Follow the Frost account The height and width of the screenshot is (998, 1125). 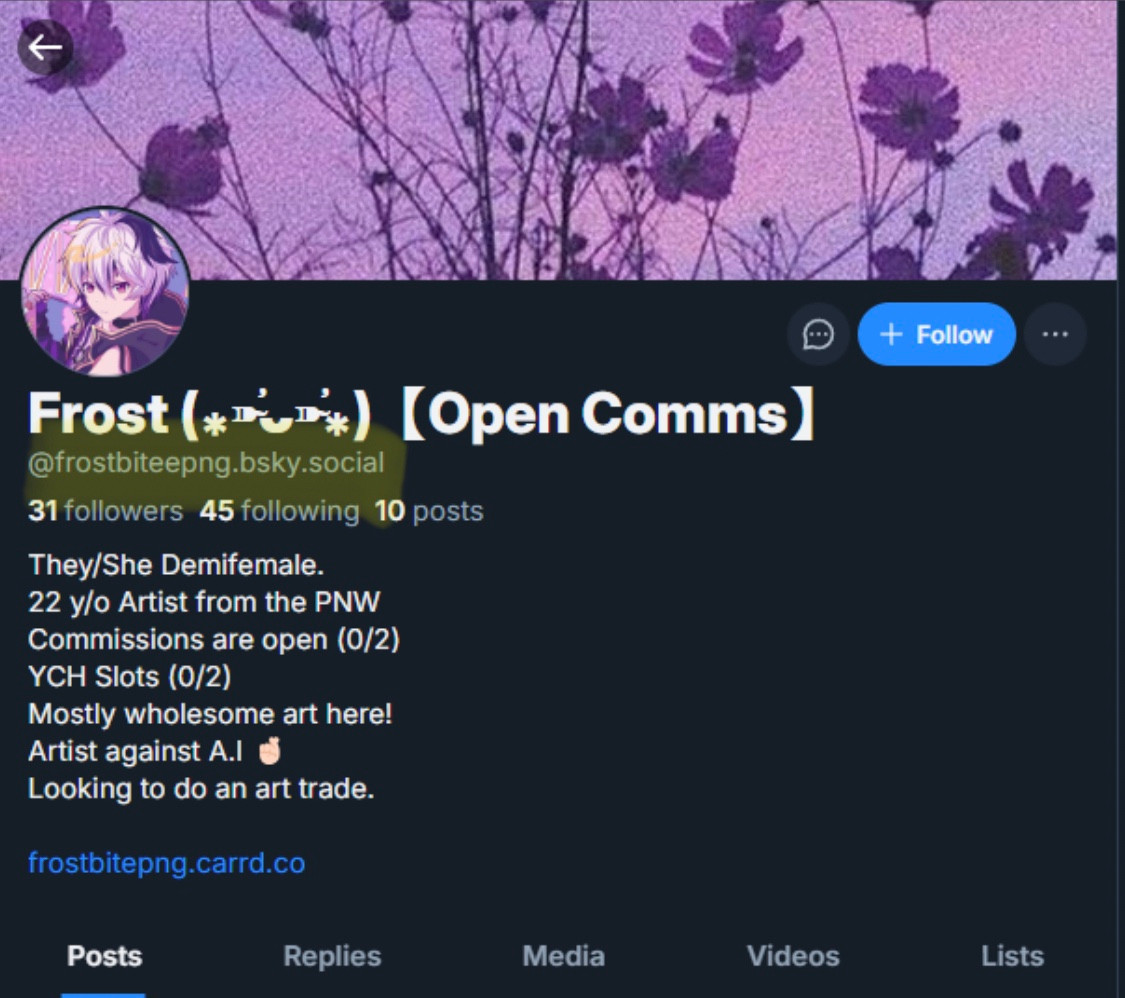936,334
